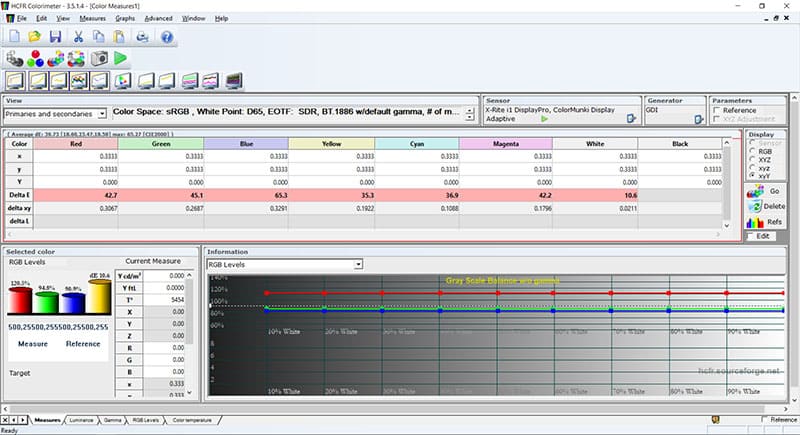Click the multicolor wavy lines monitor icon
Screen dimensions: 800x435
pos(79,81)
